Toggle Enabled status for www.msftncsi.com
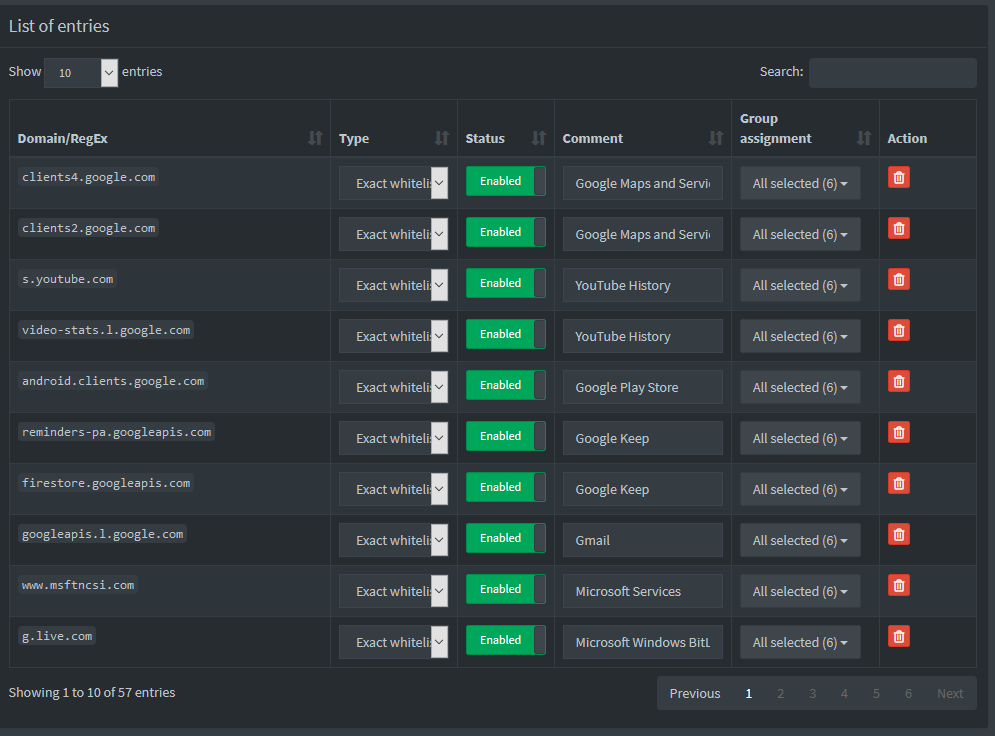 click(x=506, y=589)
